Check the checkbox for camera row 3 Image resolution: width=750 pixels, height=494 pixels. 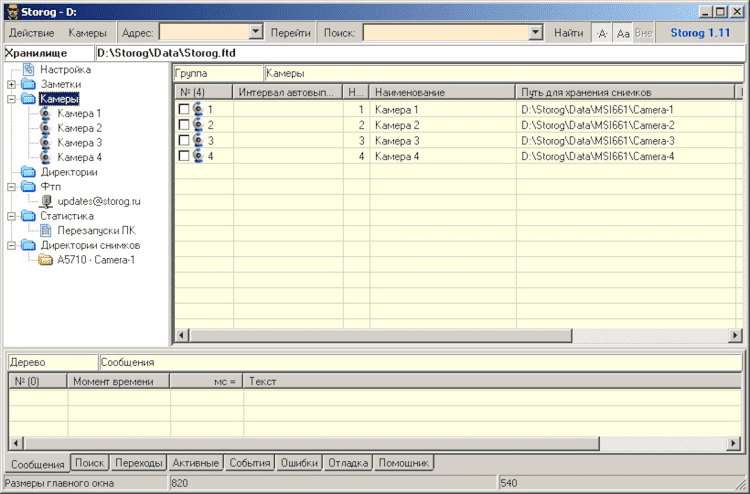[184, 141]
